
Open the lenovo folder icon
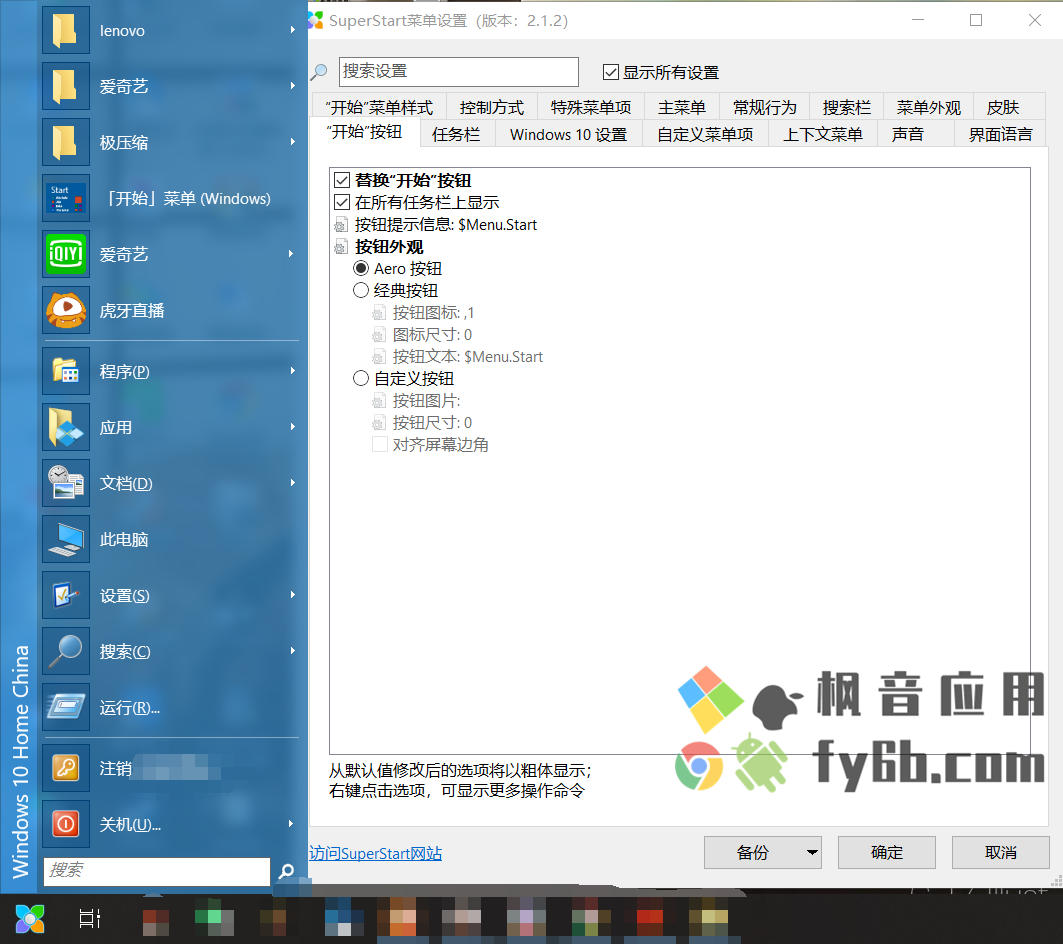click(66, 31)
